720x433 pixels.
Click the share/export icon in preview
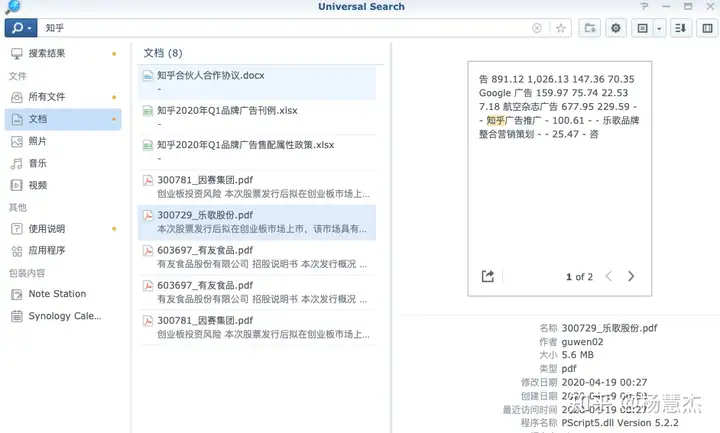488,276
